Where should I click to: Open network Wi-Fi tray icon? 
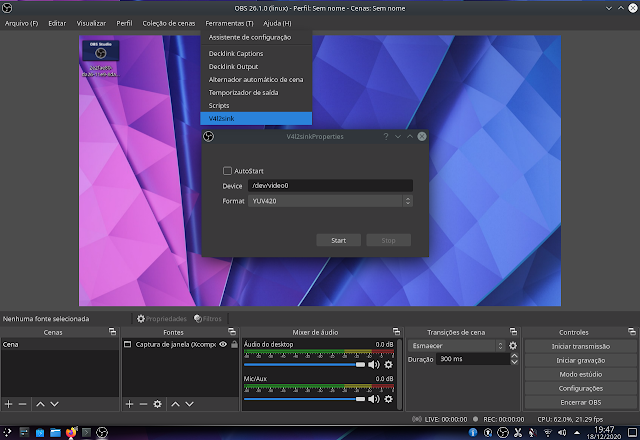[x=548, y=432]
